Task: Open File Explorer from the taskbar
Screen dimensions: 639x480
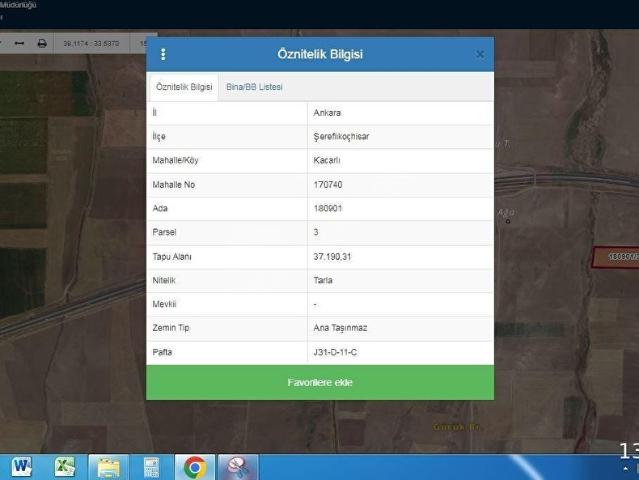Action: pyautogui.click(x=108, y=466)
